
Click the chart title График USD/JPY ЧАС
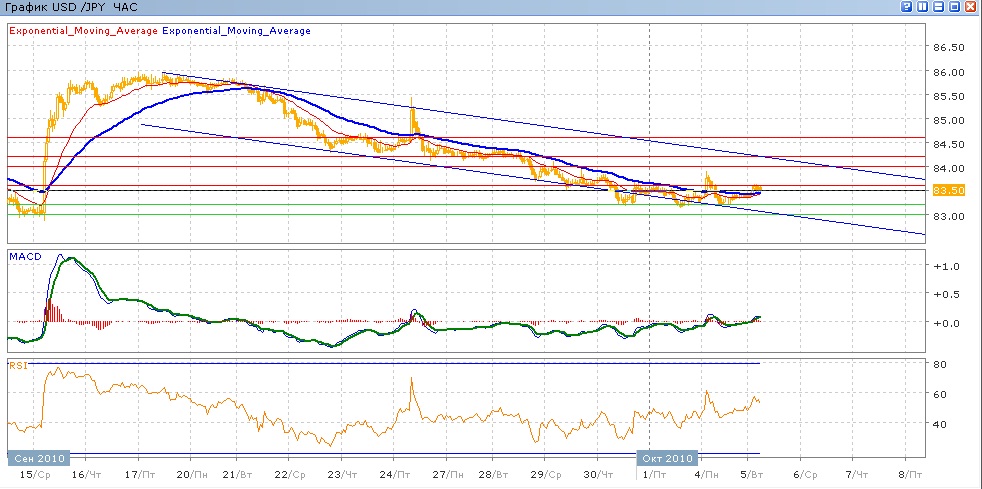coord(70,7)
